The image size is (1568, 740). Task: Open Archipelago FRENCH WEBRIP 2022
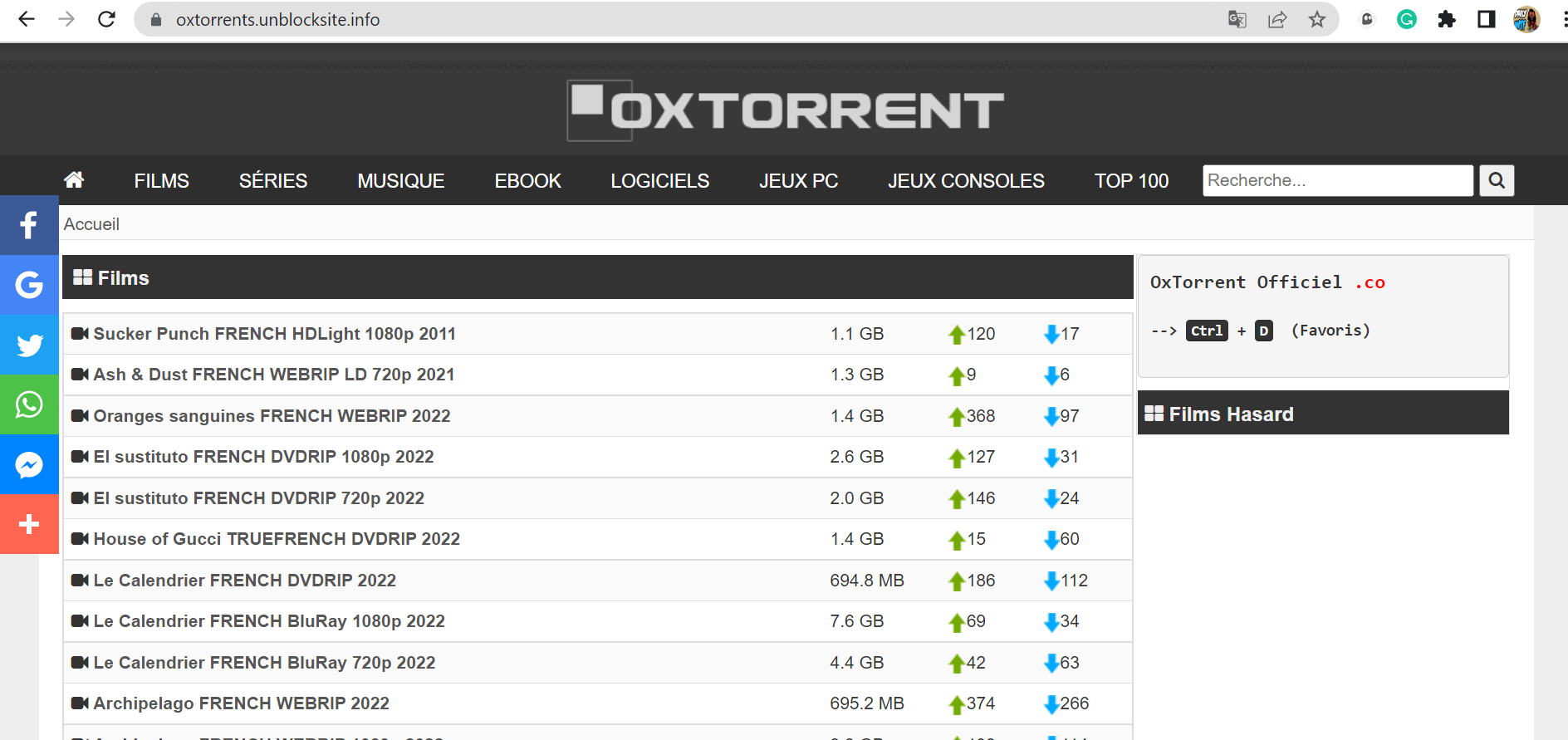[242, 703]
